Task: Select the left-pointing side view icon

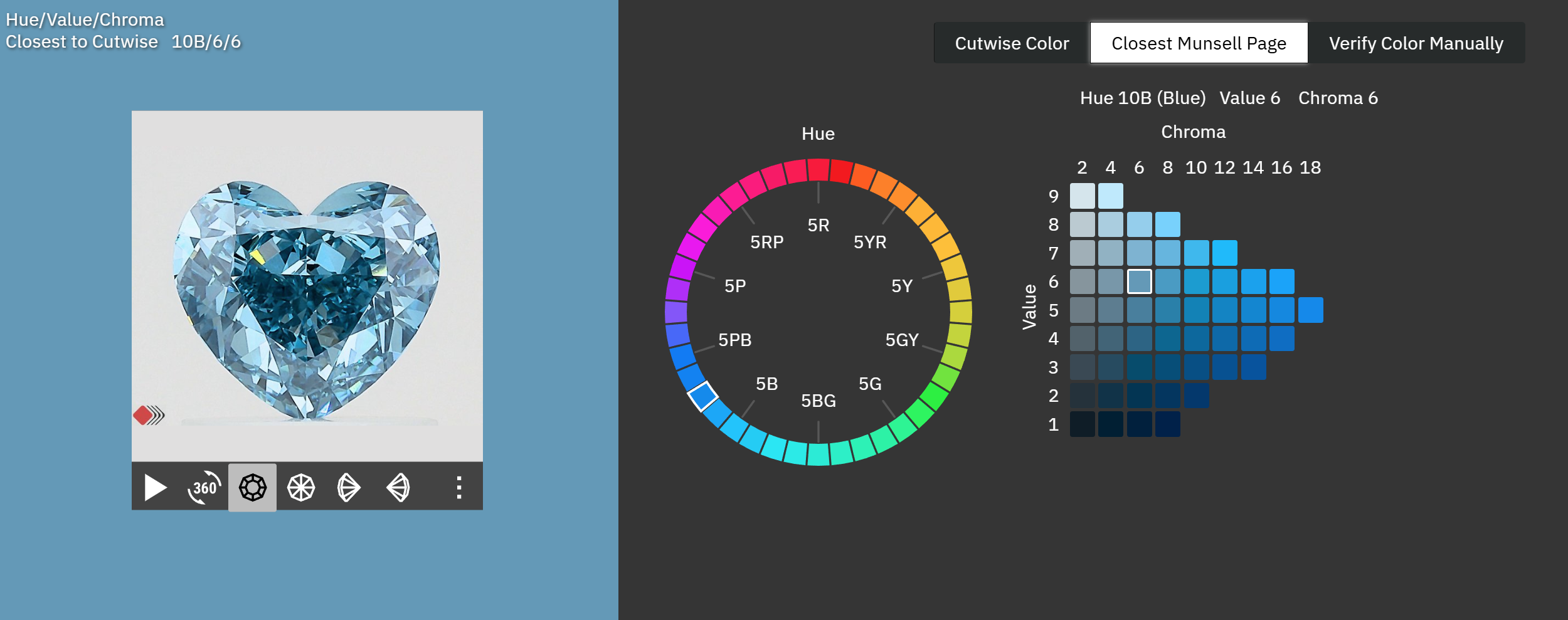Action: 398,487
